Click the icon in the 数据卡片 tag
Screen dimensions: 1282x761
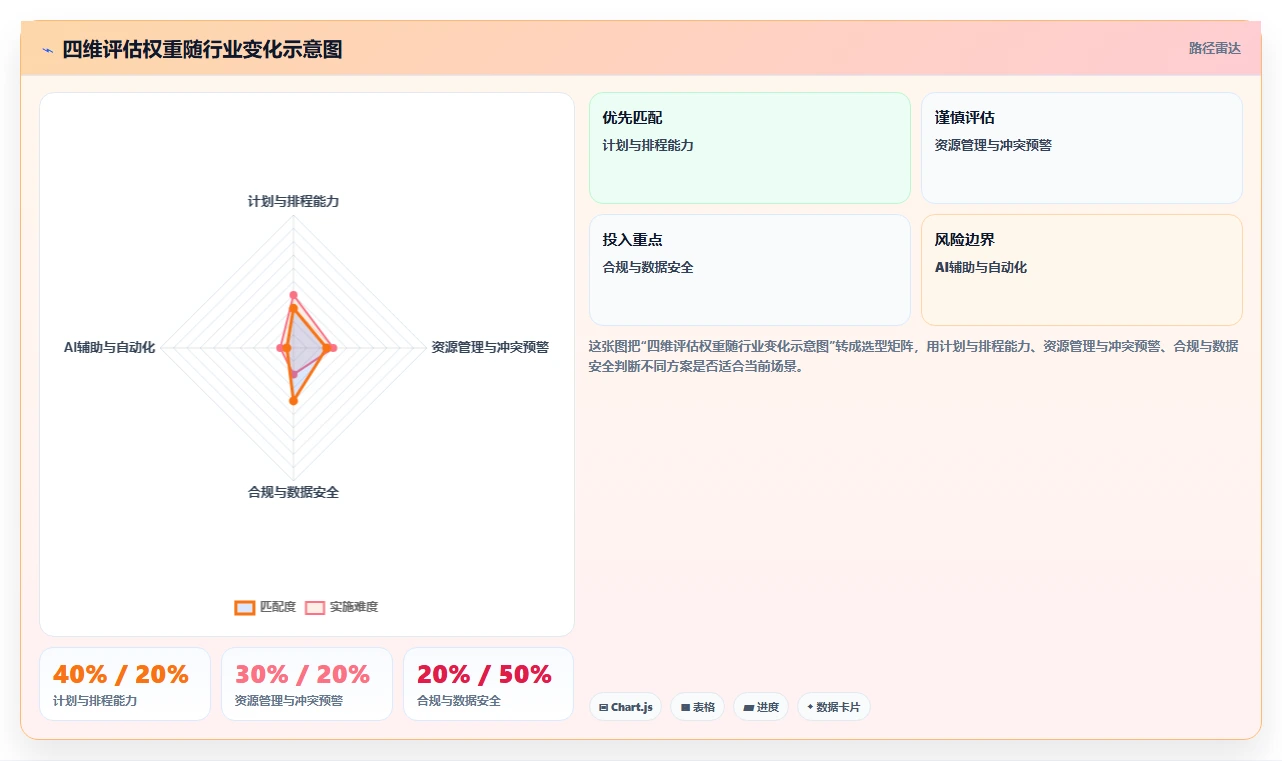point(810,707)
